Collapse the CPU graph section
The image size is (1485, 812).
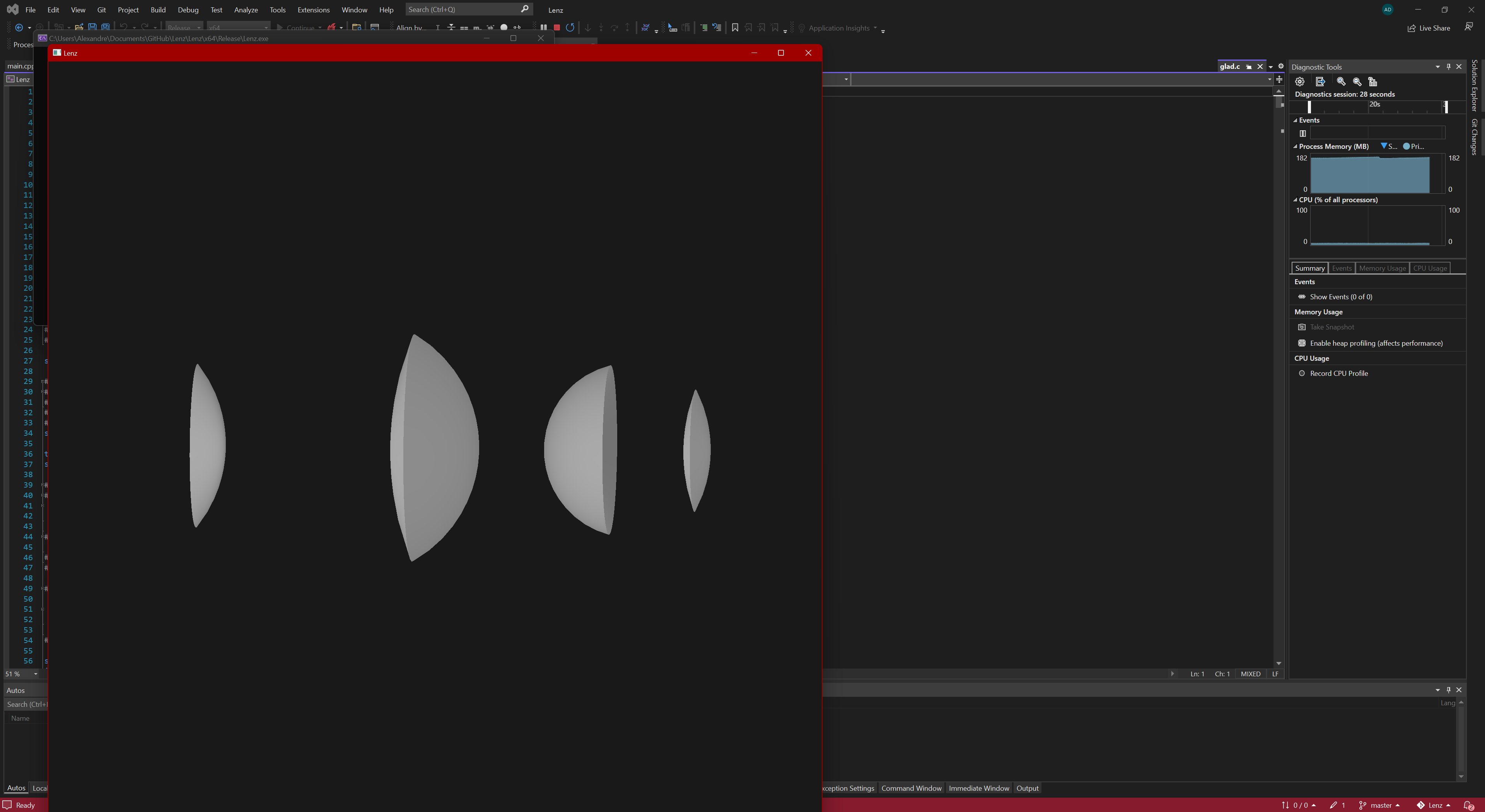pos(1296,200)
